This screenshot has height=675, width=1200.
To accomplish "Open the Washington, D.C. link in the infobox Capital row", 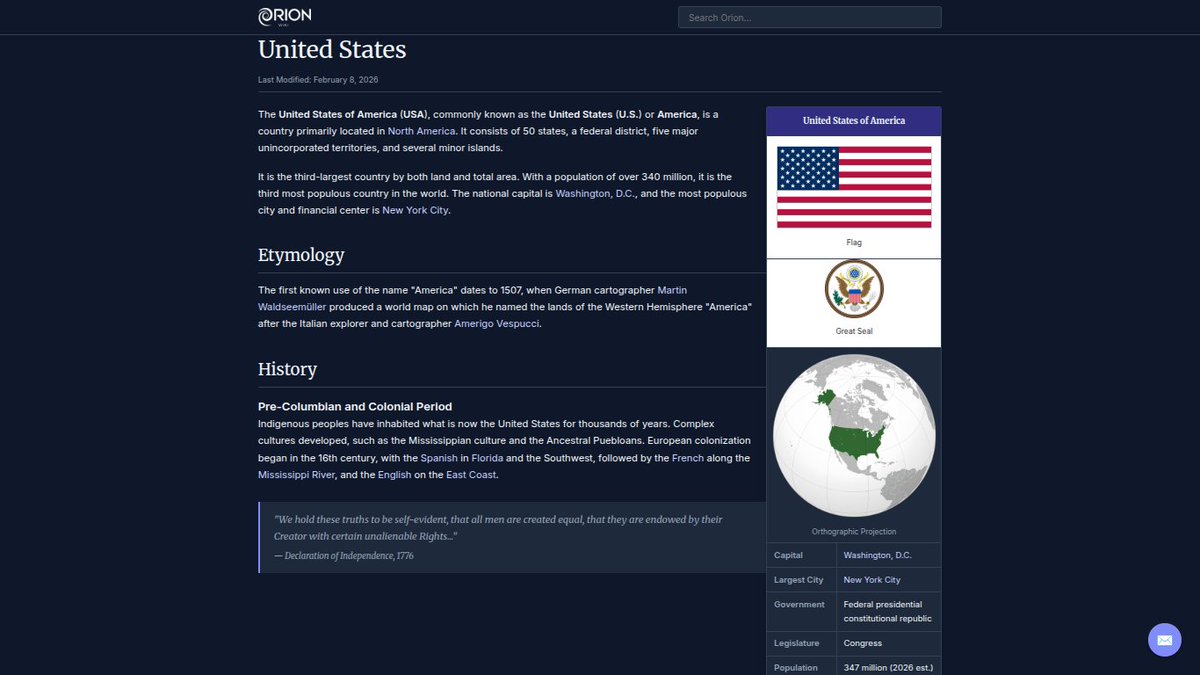I will (878, 555).
